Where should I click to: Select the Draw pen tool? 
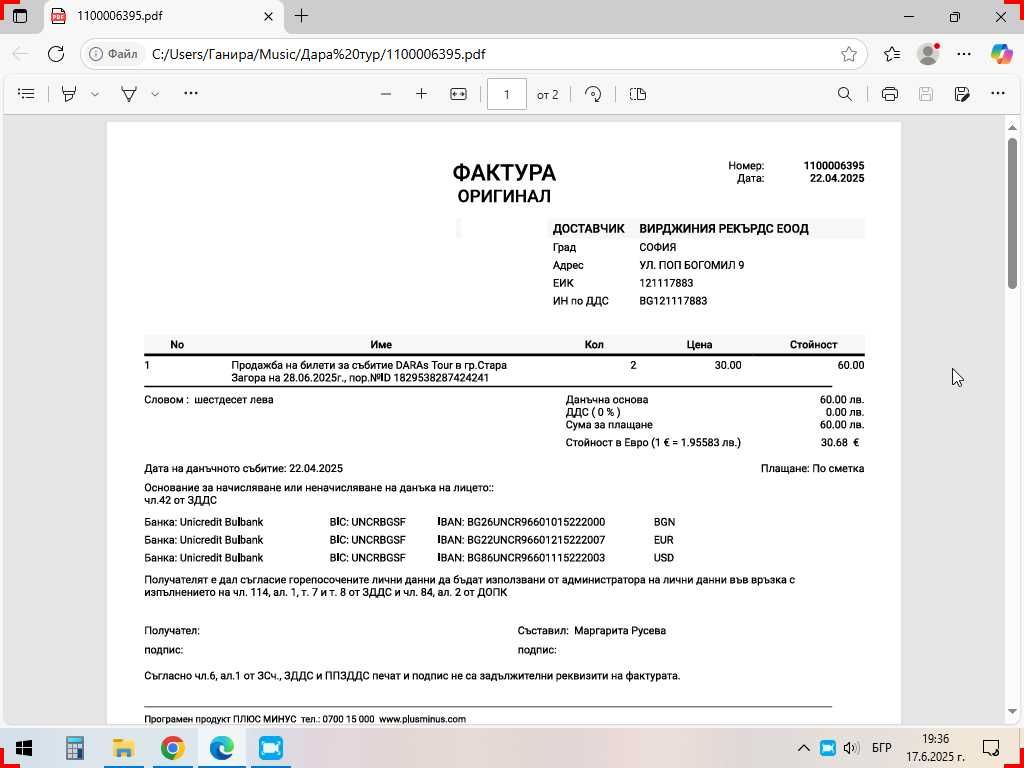point(129,94)
